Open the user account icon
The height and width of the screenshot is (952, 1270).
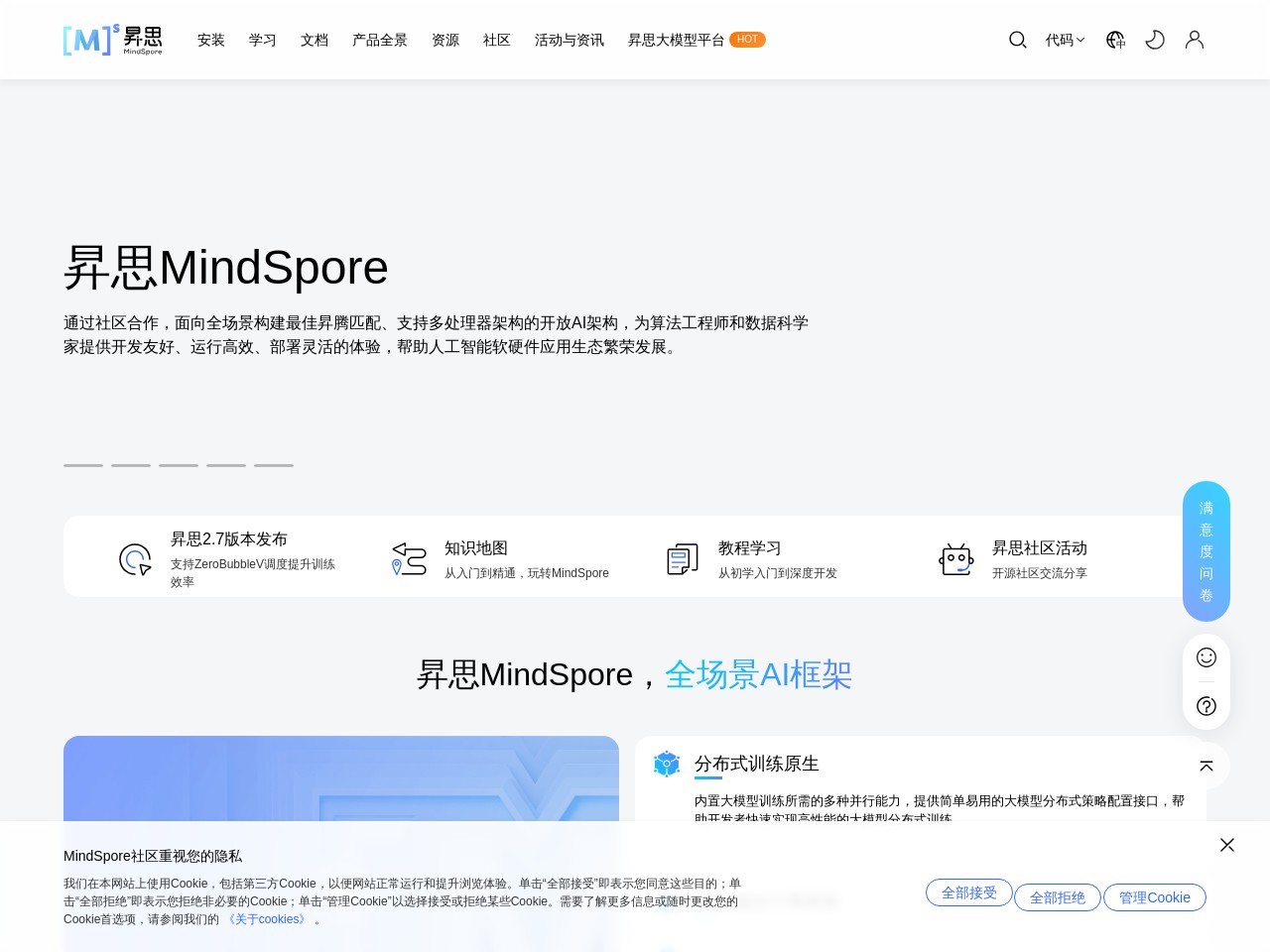pos(1195,40)
